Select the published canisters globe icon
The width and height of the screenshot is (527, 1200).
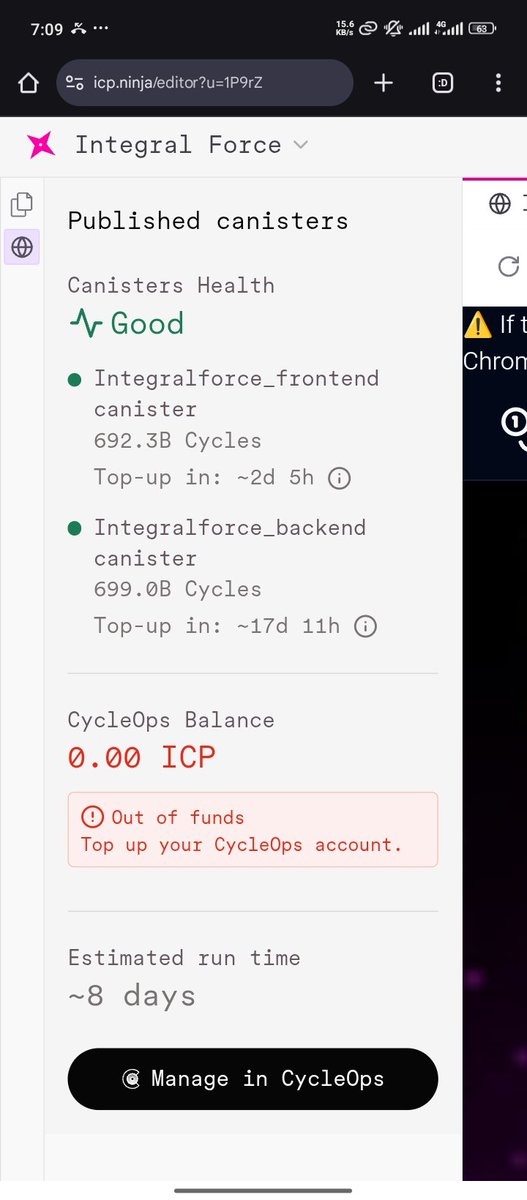click(x=21, y=246)
